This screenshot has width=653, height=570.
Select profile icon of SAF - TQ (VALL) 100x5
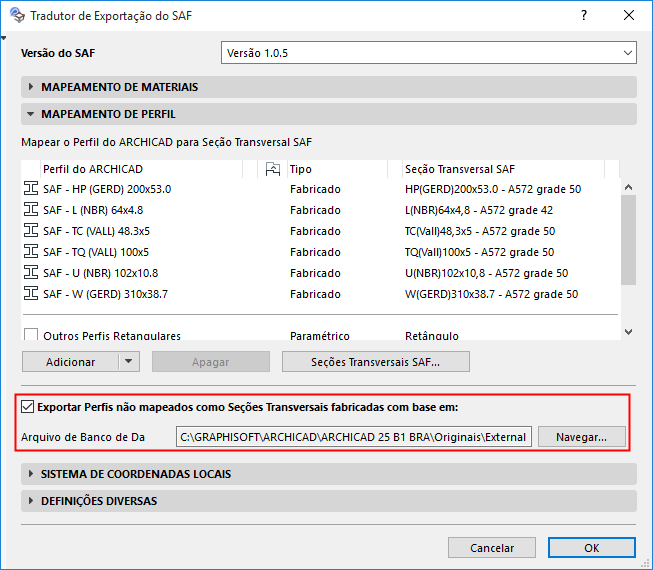coord(31,251)
